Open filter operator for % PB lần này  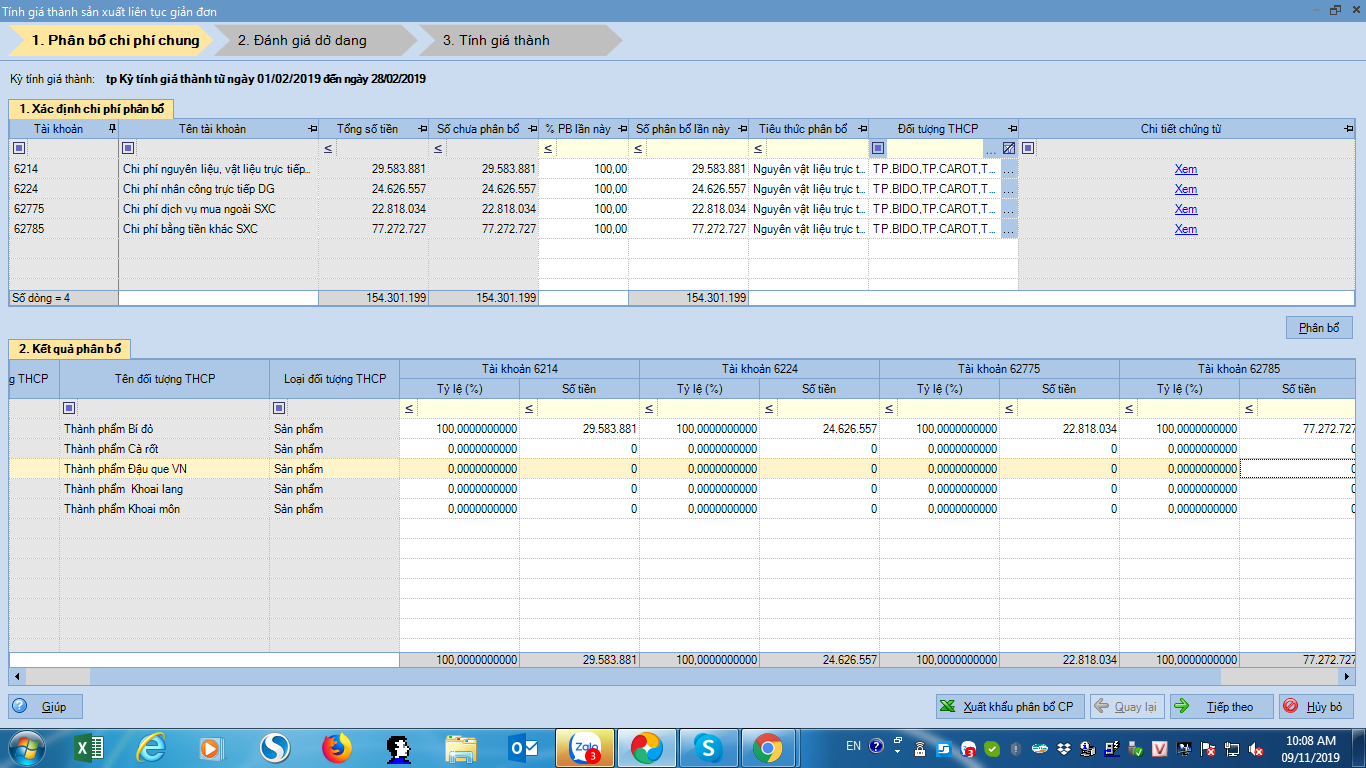[548, 149]
